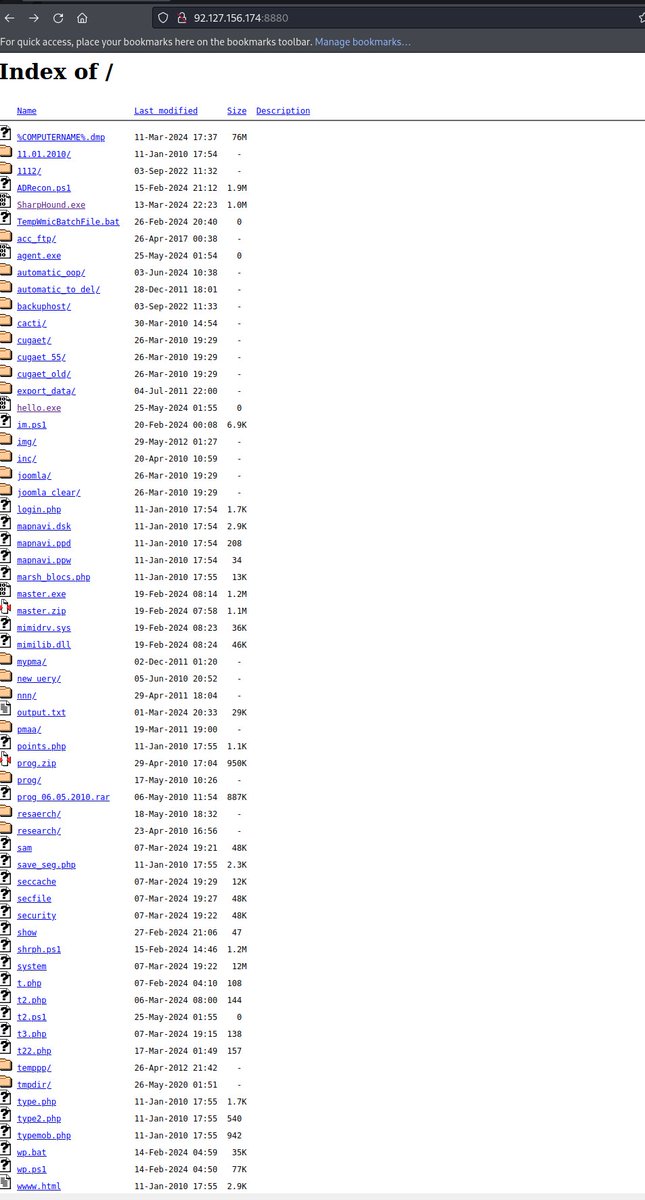The image size is (645, 1200).
Task: Open the output.txt file
Action: 41,713
